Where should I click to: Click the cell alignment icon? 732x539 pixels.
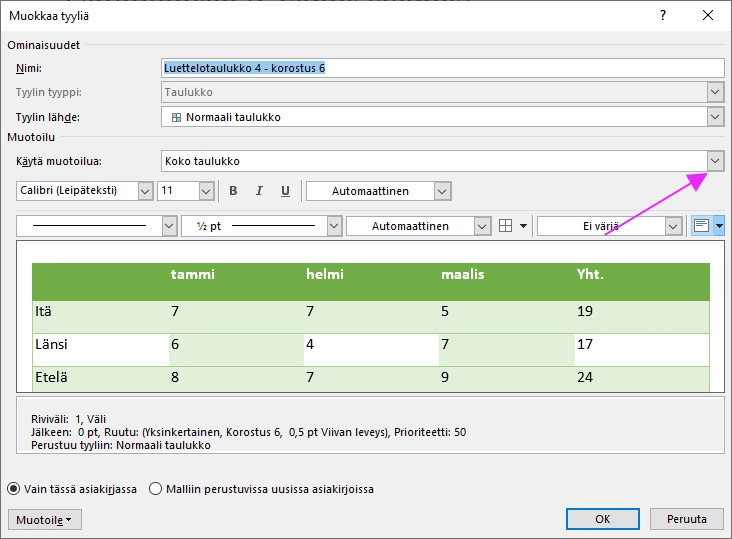tap(701, 226)
